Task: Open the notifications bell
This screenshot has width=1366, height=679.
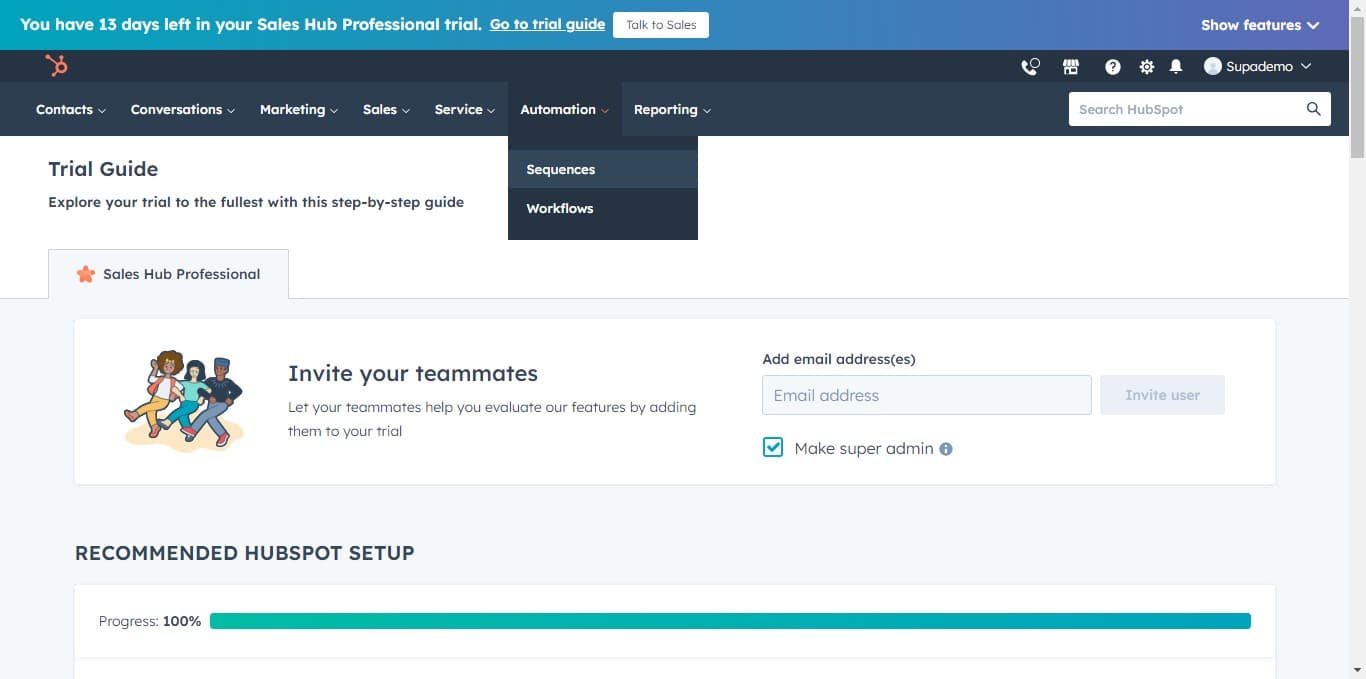Action: click(1176, 67)
